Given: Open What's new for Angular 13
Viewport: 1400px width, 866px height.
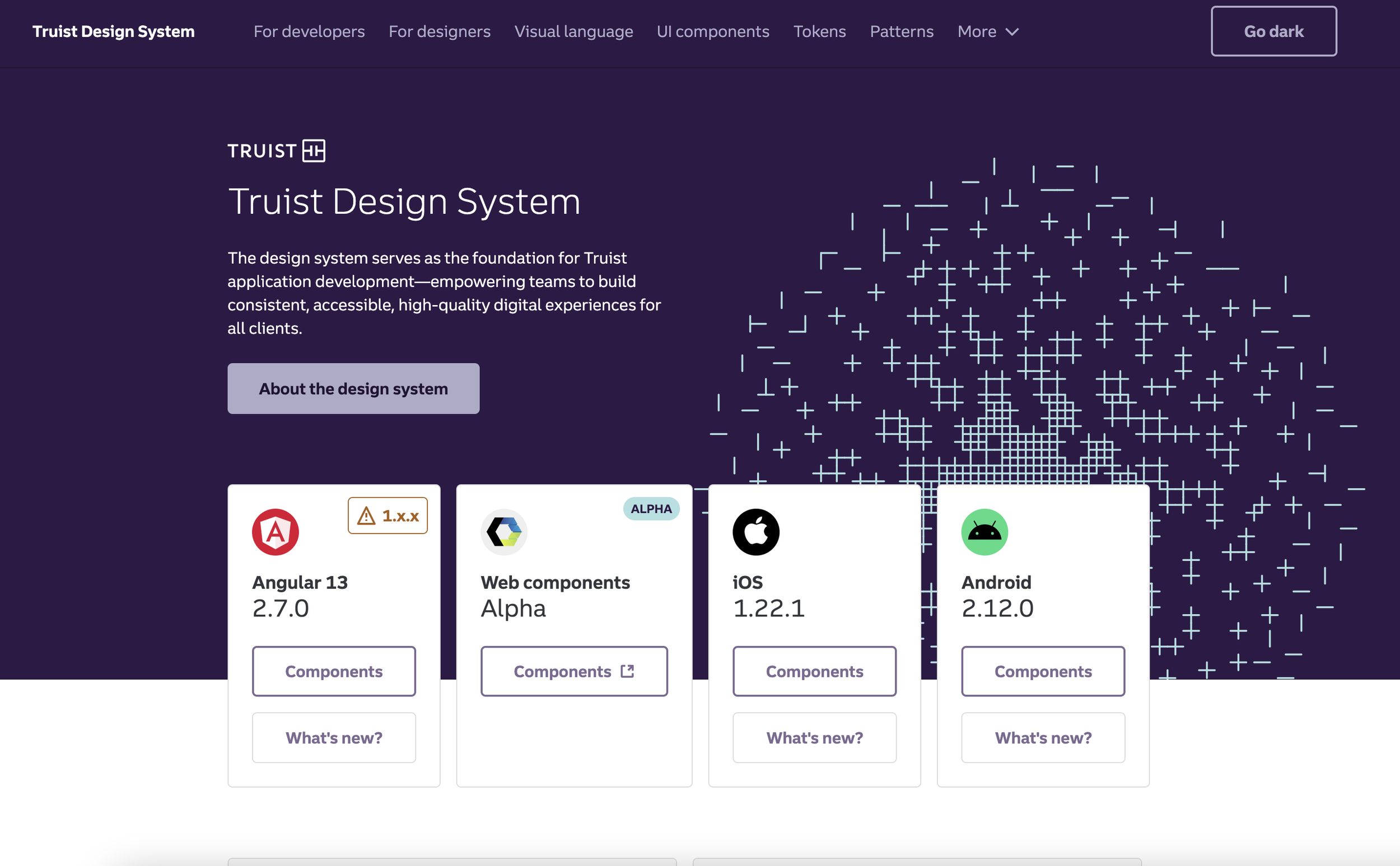Looking at the screenshot, I should 334,738.
